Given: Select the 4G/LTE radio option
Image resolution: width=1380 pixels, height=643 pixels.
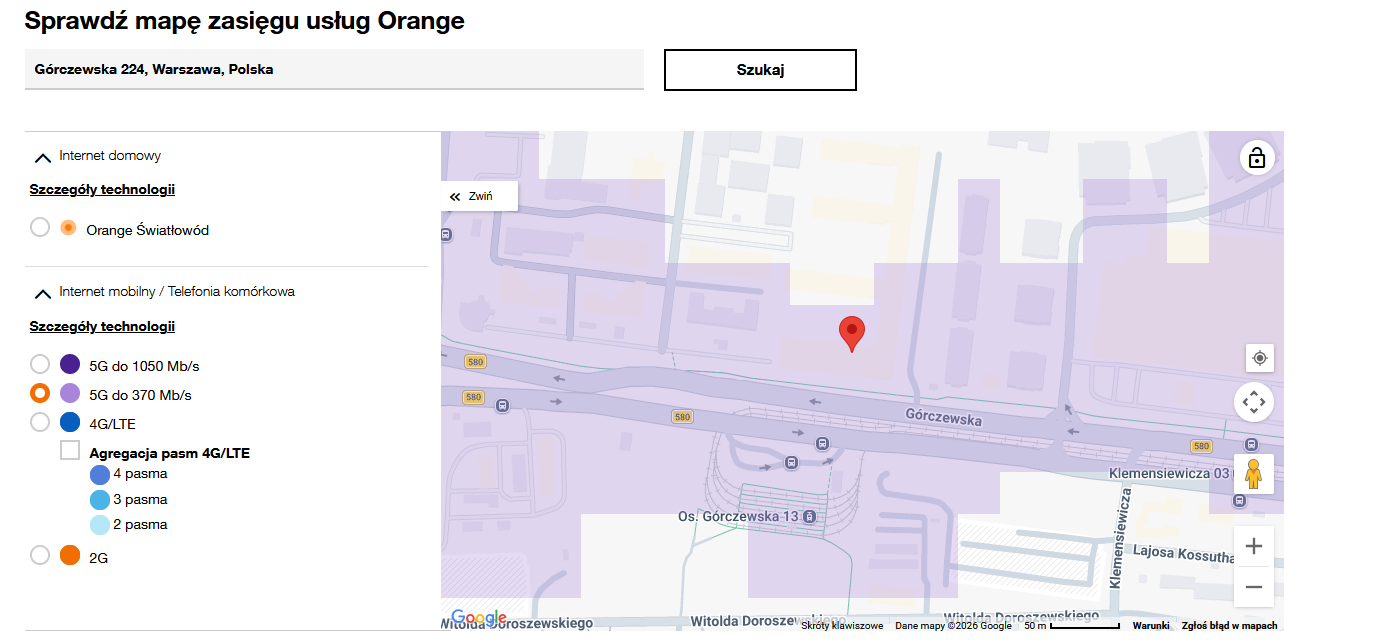Looking at the screenshot, I should click(x=40, y=422).
